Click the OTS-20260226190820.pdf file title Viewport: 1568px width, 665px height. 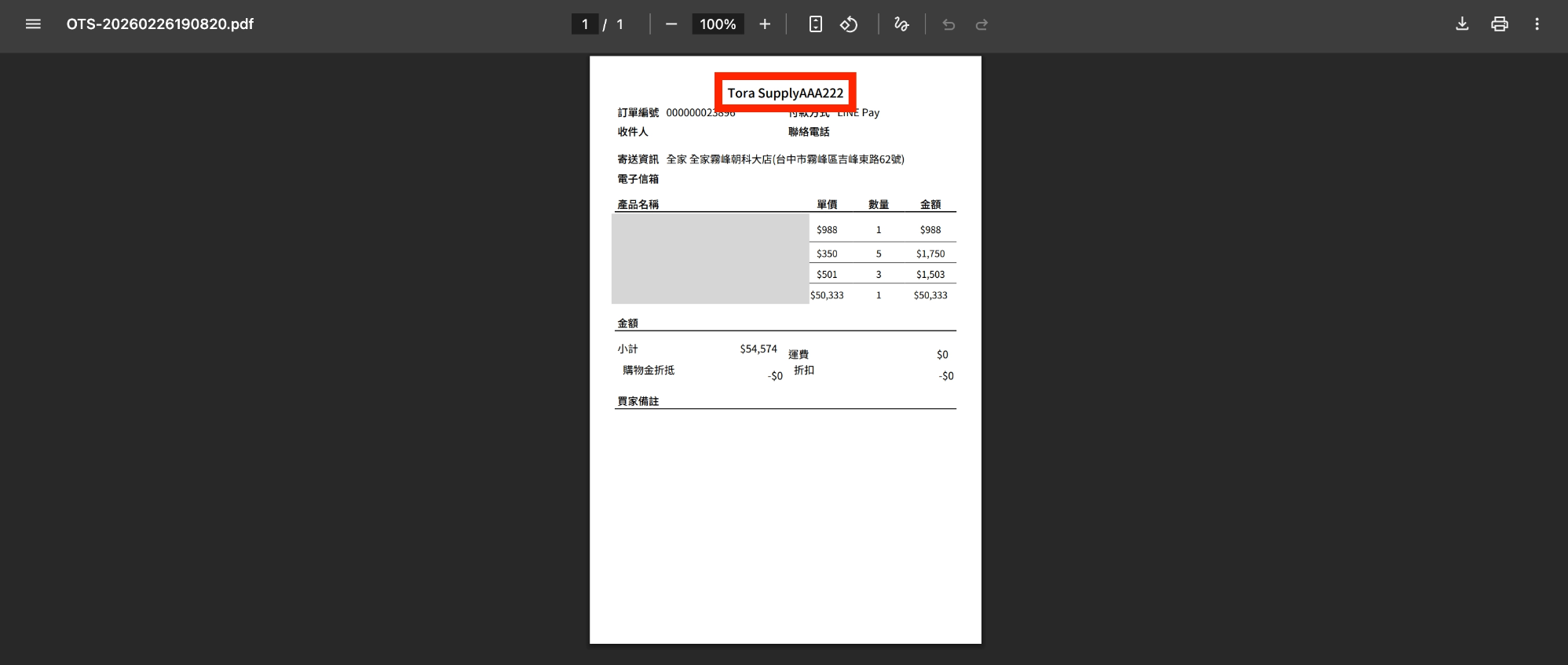pyautogui.click(x=160, y=24)
